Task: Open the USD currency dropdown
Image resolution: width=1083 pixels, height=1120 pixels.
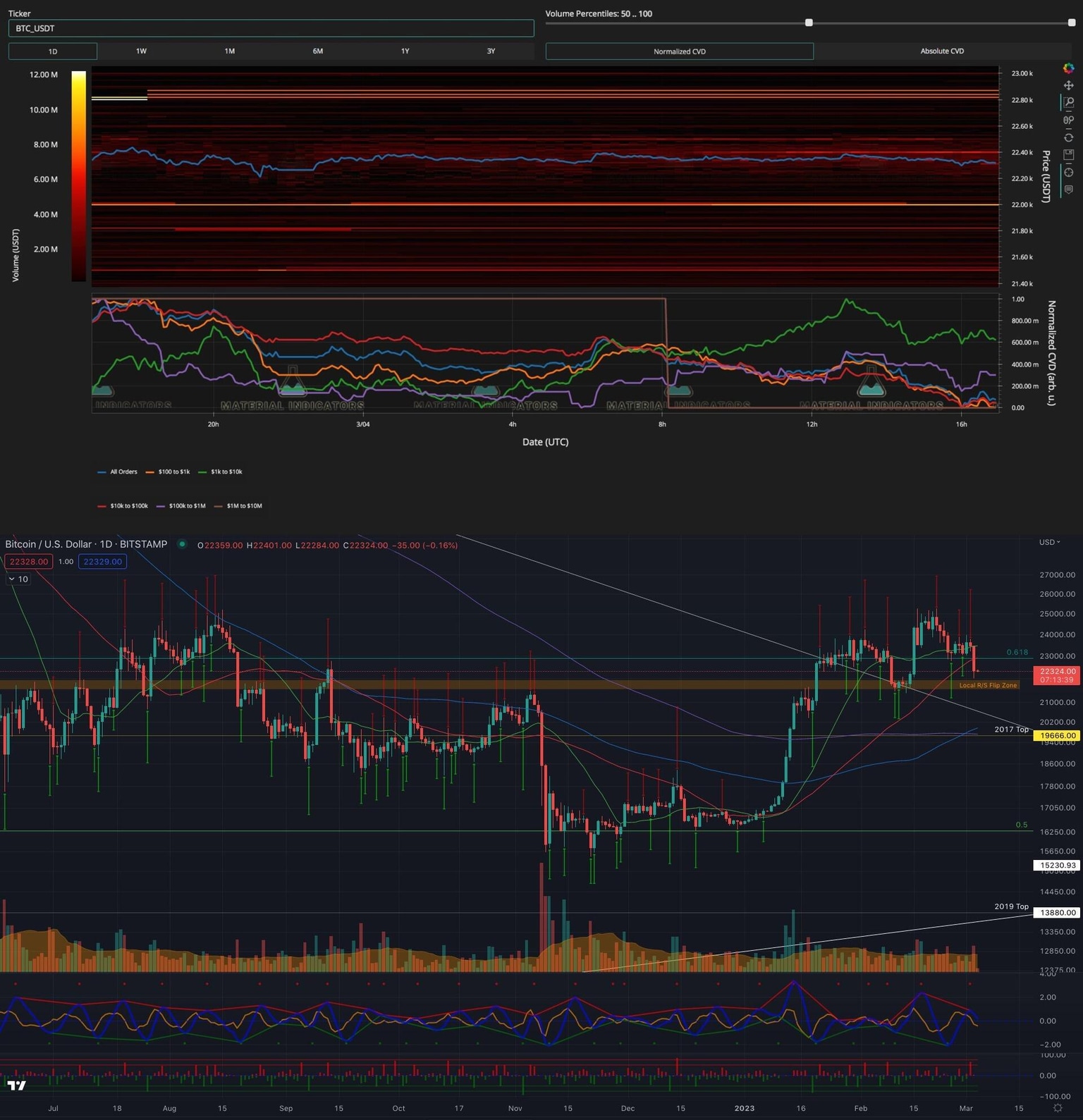Action: tap(1049, 542)
